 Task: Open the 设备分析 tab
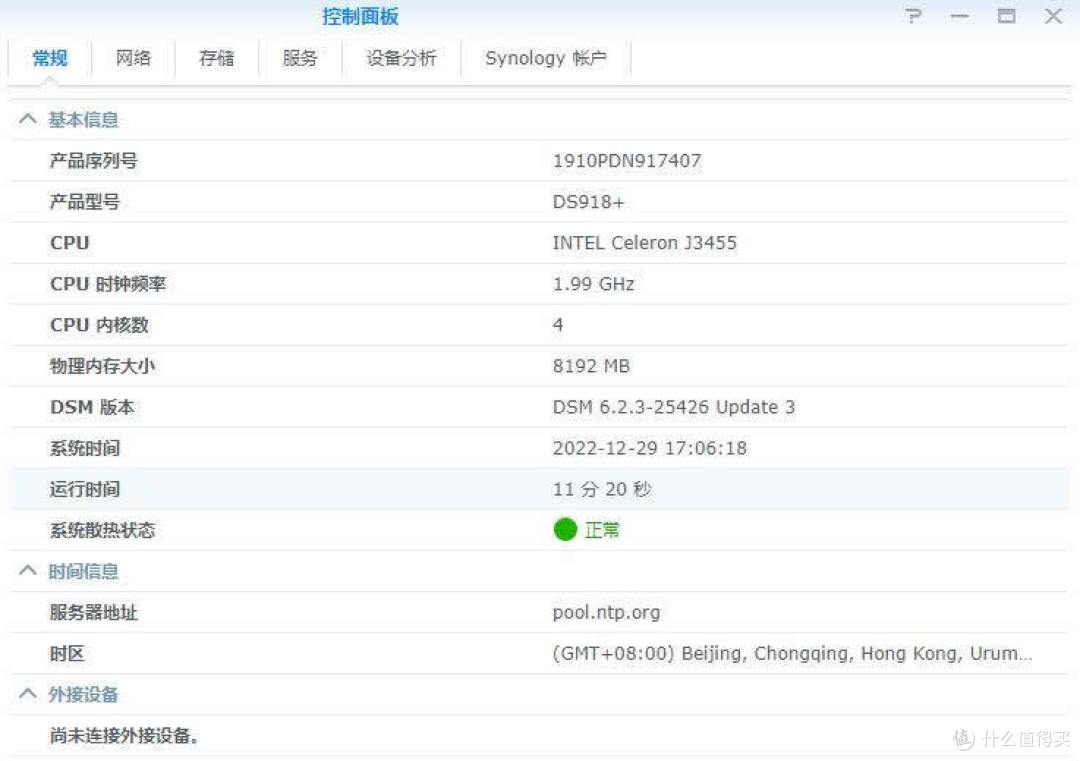401,58
